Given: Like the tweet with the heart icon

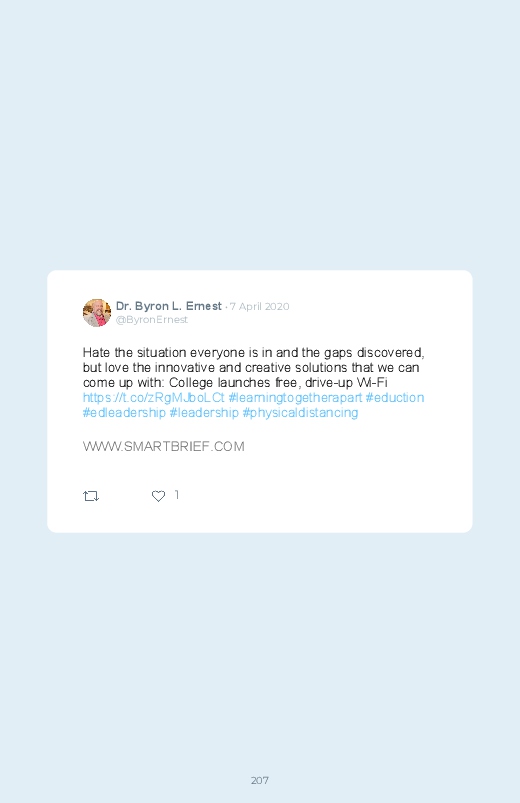Looking at the screenshot, I should [x=158, y=496].
